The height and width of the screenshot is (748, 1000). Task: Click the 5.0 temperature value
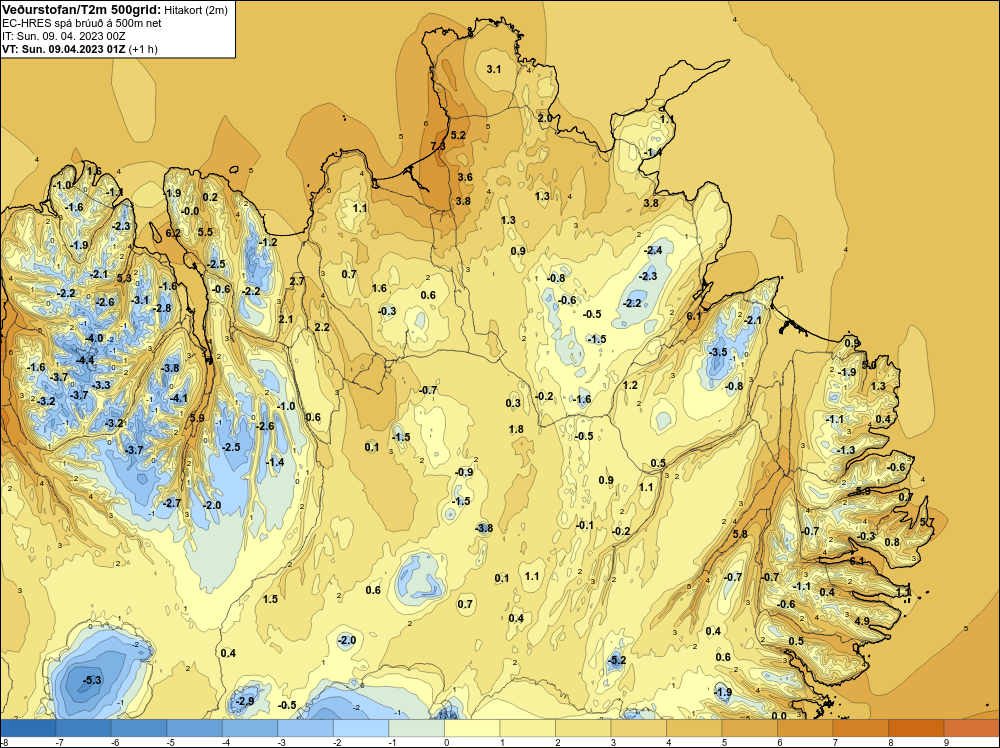[x=869, y=365]
